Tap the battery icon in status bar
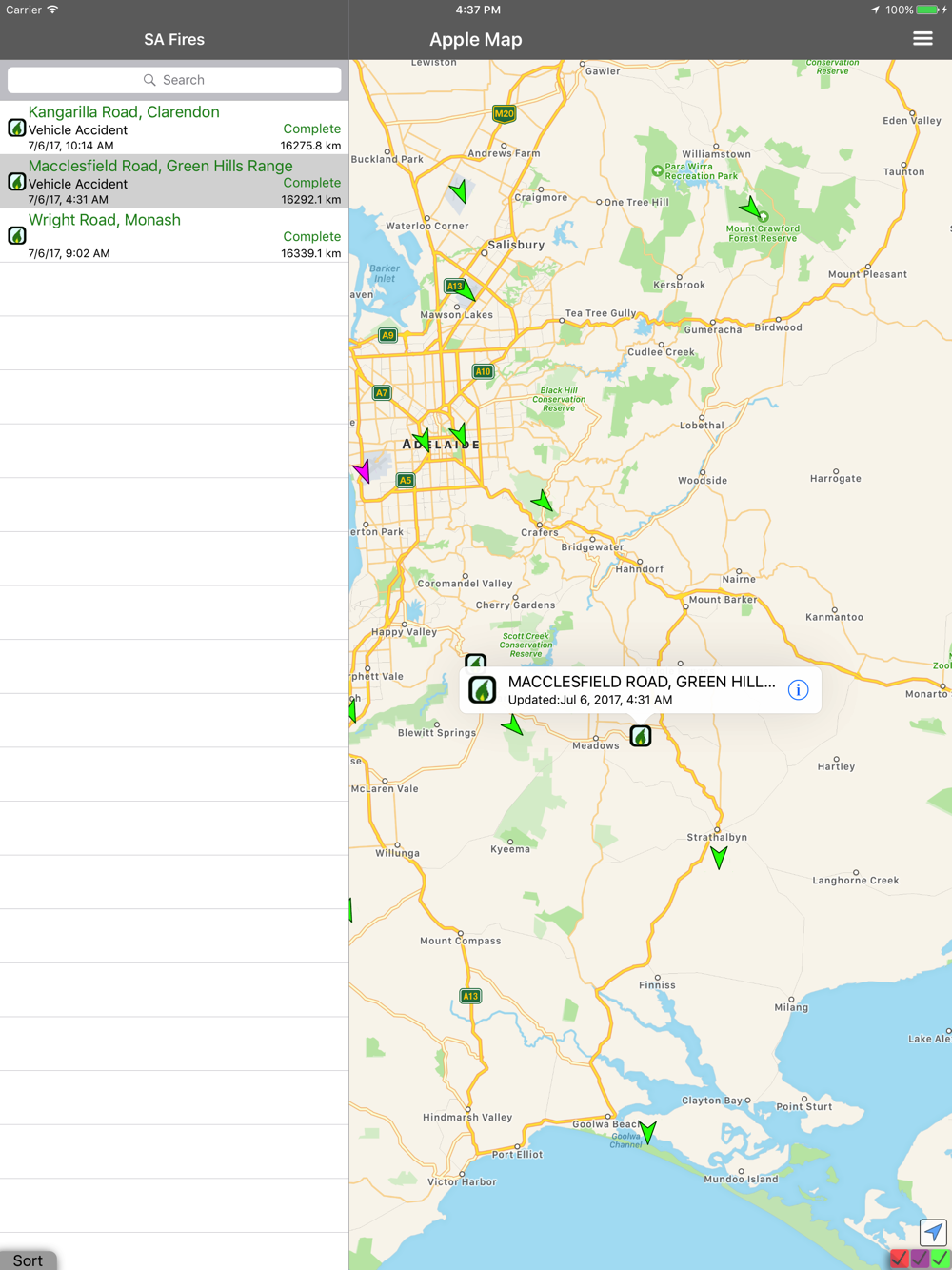Screen dimensions: 952x1270 pos(927,10)
